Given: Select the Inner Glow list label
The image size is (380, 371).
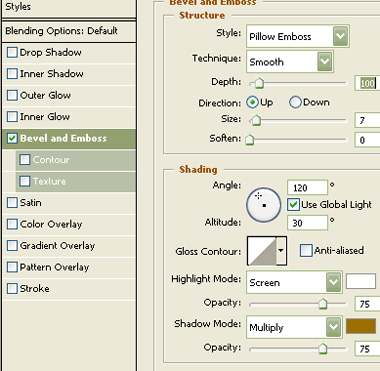Looking at the screenshot, I should pyautogui.click(x=45, y=117).
